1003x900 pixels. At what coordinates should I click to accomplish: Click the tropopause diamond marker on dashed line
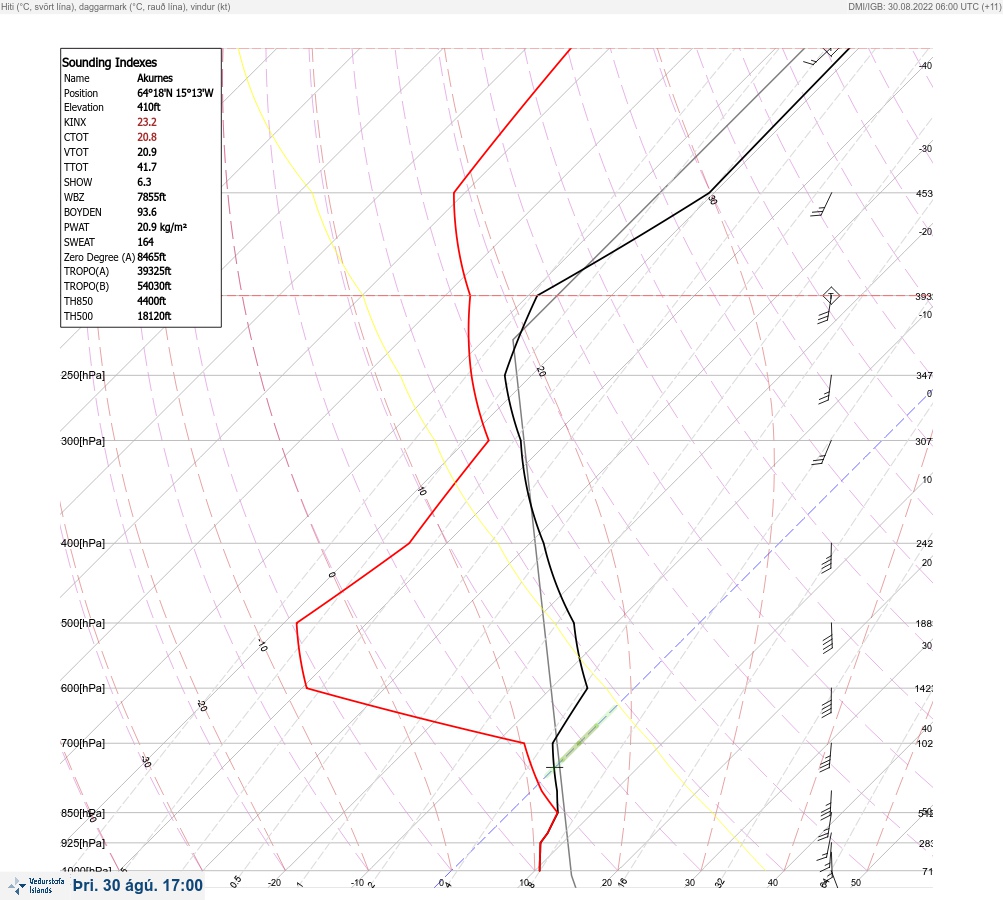[831, 296]
